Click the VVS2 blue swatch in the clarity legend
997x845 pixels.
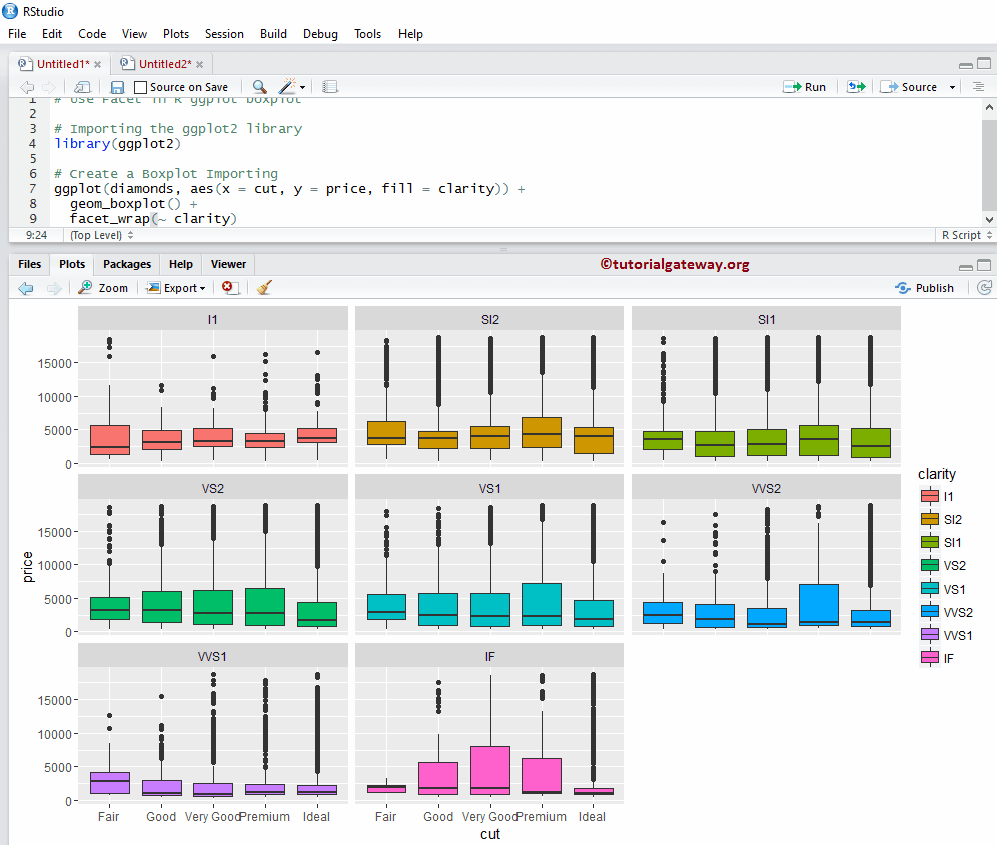(x=929, y=612)
